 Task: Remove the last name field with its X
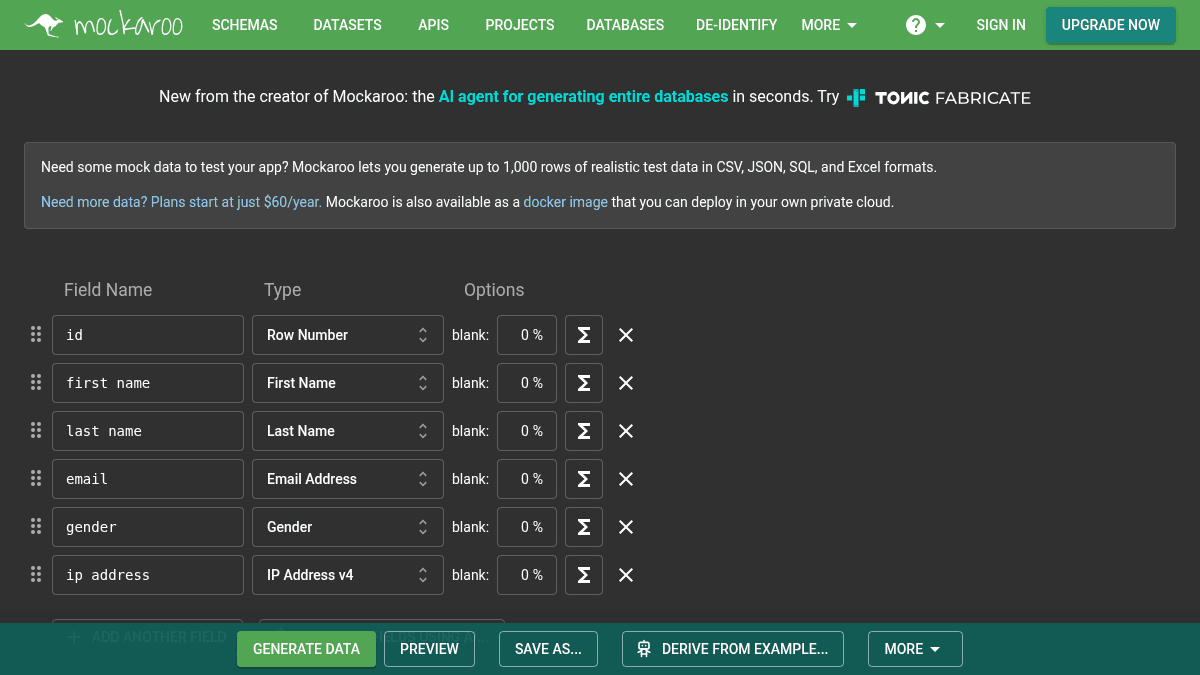tap(626, 431)
